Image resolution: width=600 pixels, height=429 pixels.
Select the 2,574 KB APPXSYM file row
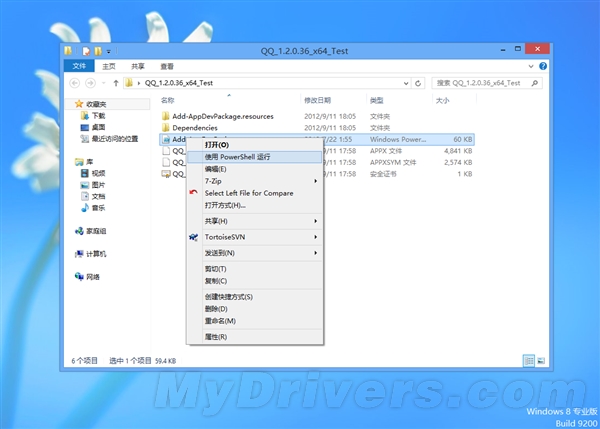(x=317, y=162)
